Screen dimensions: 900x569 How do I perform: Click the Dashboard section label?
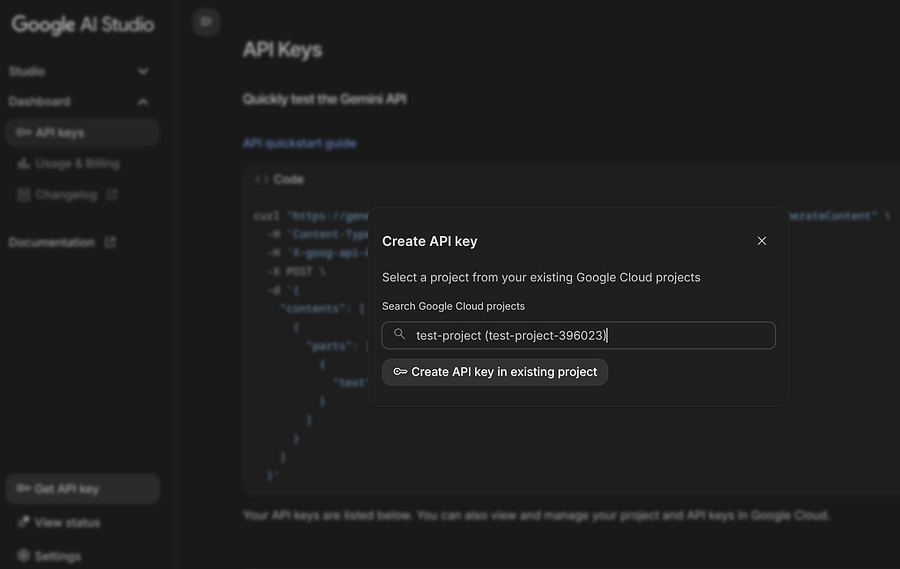[39, 102]
